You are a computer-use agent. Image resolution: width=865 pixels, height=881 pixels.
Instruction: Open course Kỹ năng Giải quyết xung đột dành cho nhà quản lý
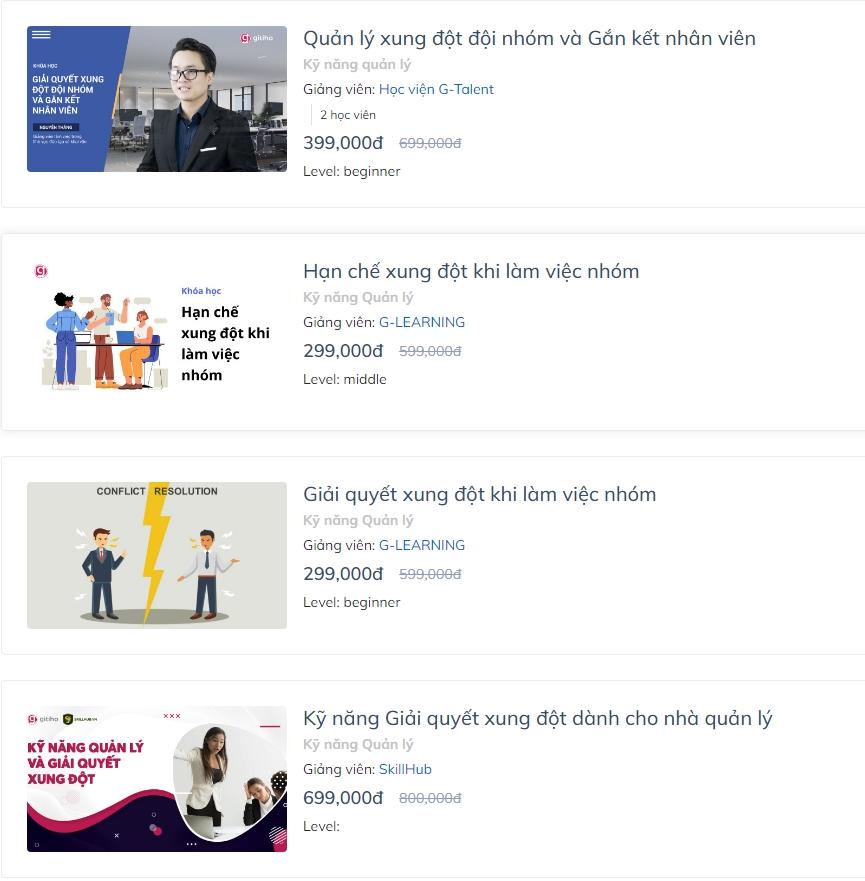click(538, 719)
